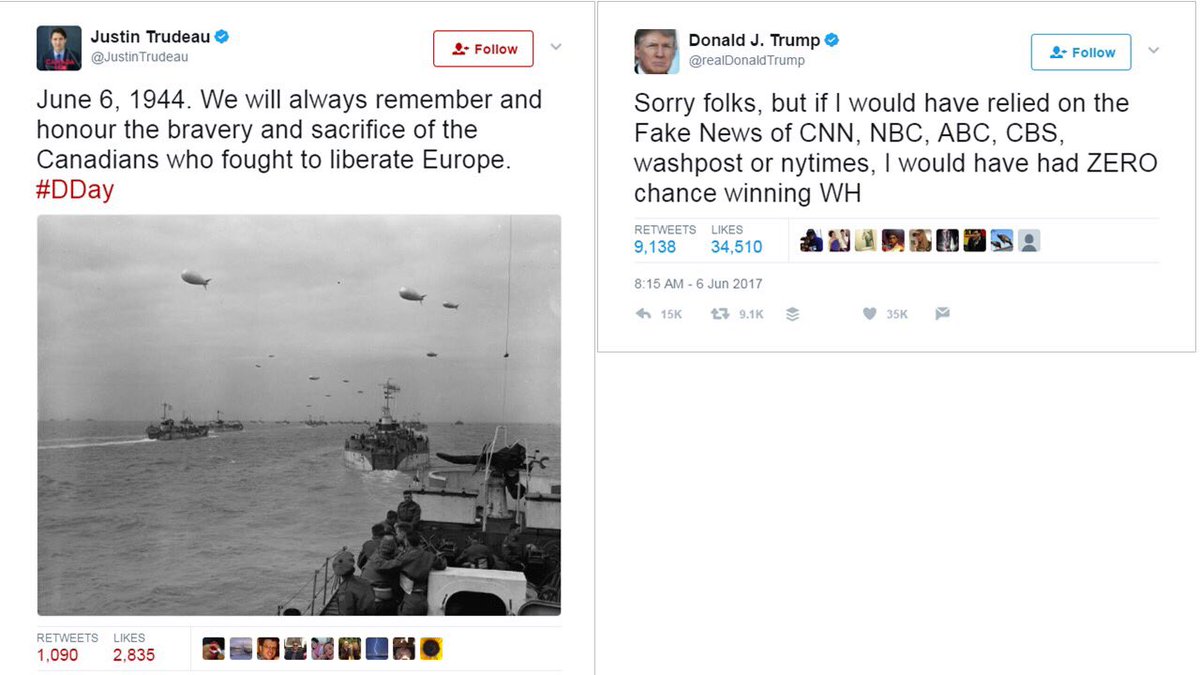Click Justin Trudeau's profile avatar

pos(59,48)
